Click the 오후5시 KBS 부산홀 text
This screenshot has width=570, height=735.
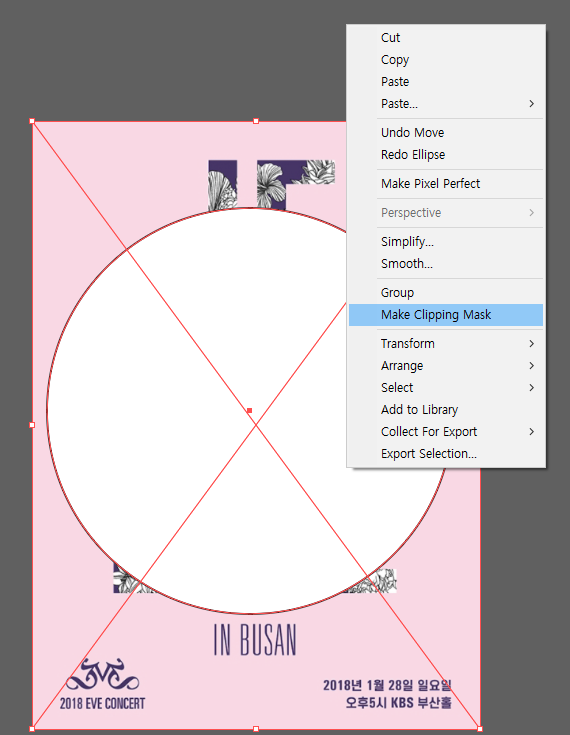coord(398,703)
